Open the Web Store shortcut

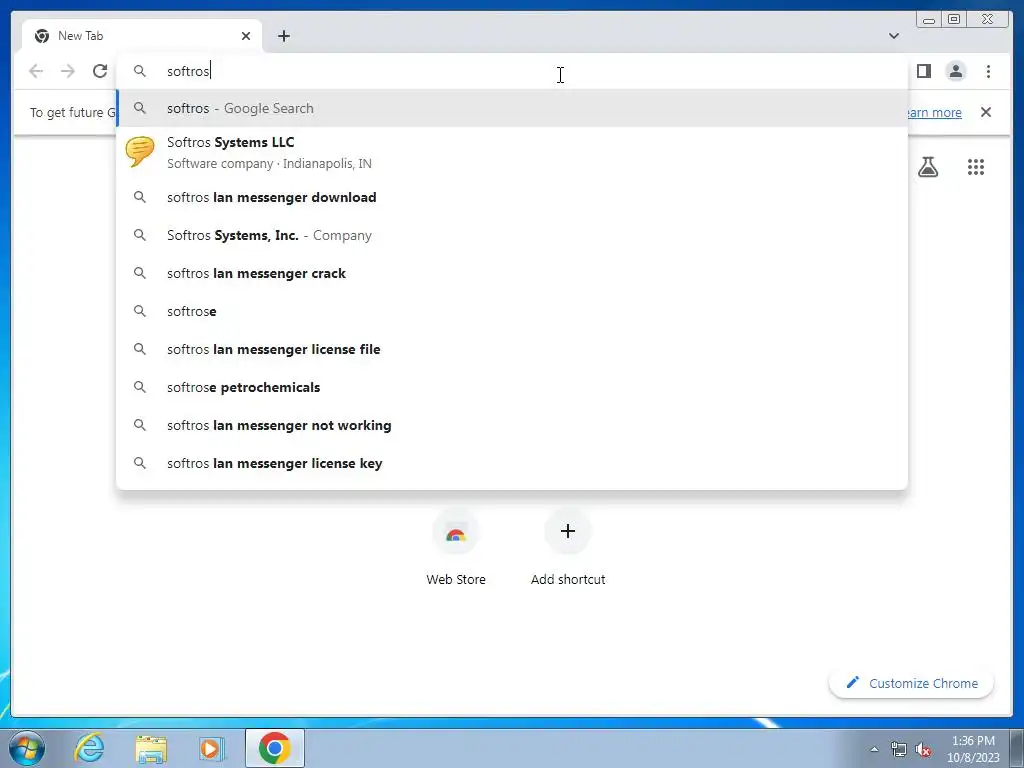click(456, 547)
